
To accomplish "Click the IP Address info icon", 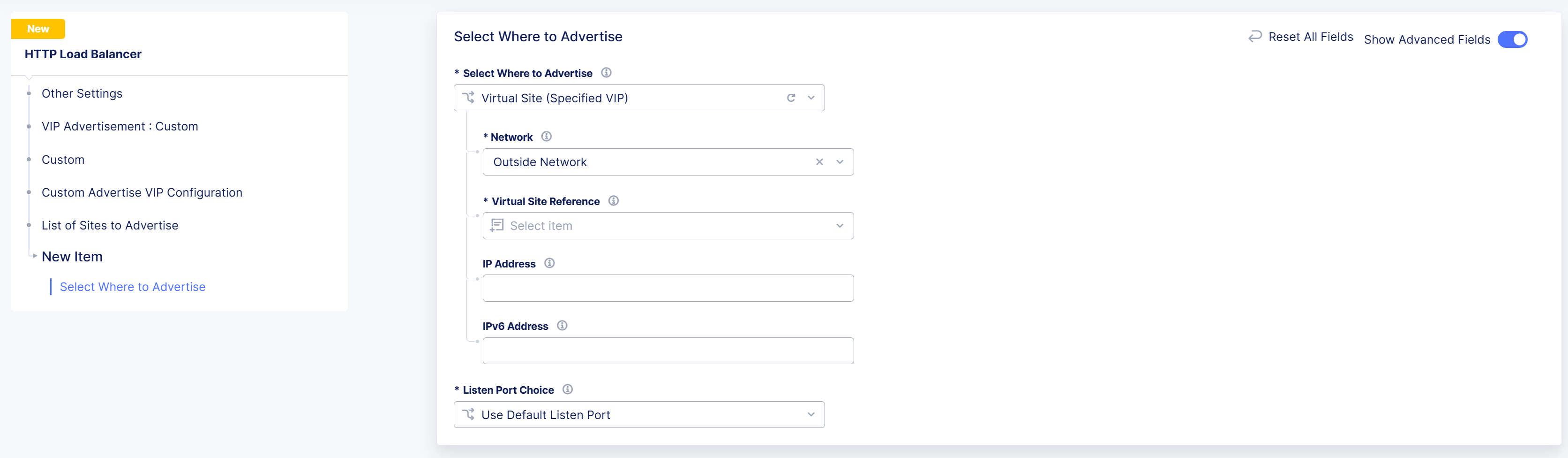I will [549, 263].
